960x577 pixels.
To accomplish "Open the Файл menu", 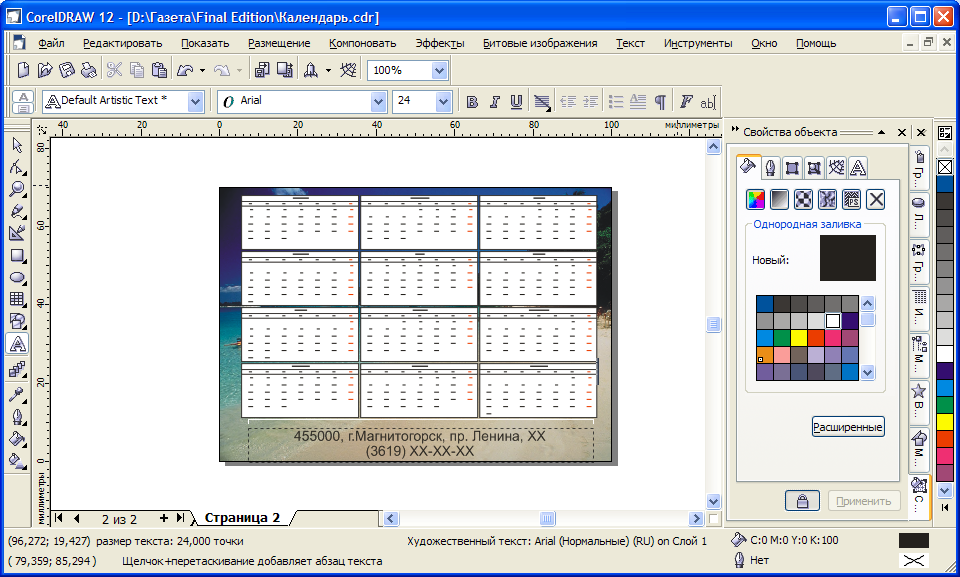I will coord(51,43).
